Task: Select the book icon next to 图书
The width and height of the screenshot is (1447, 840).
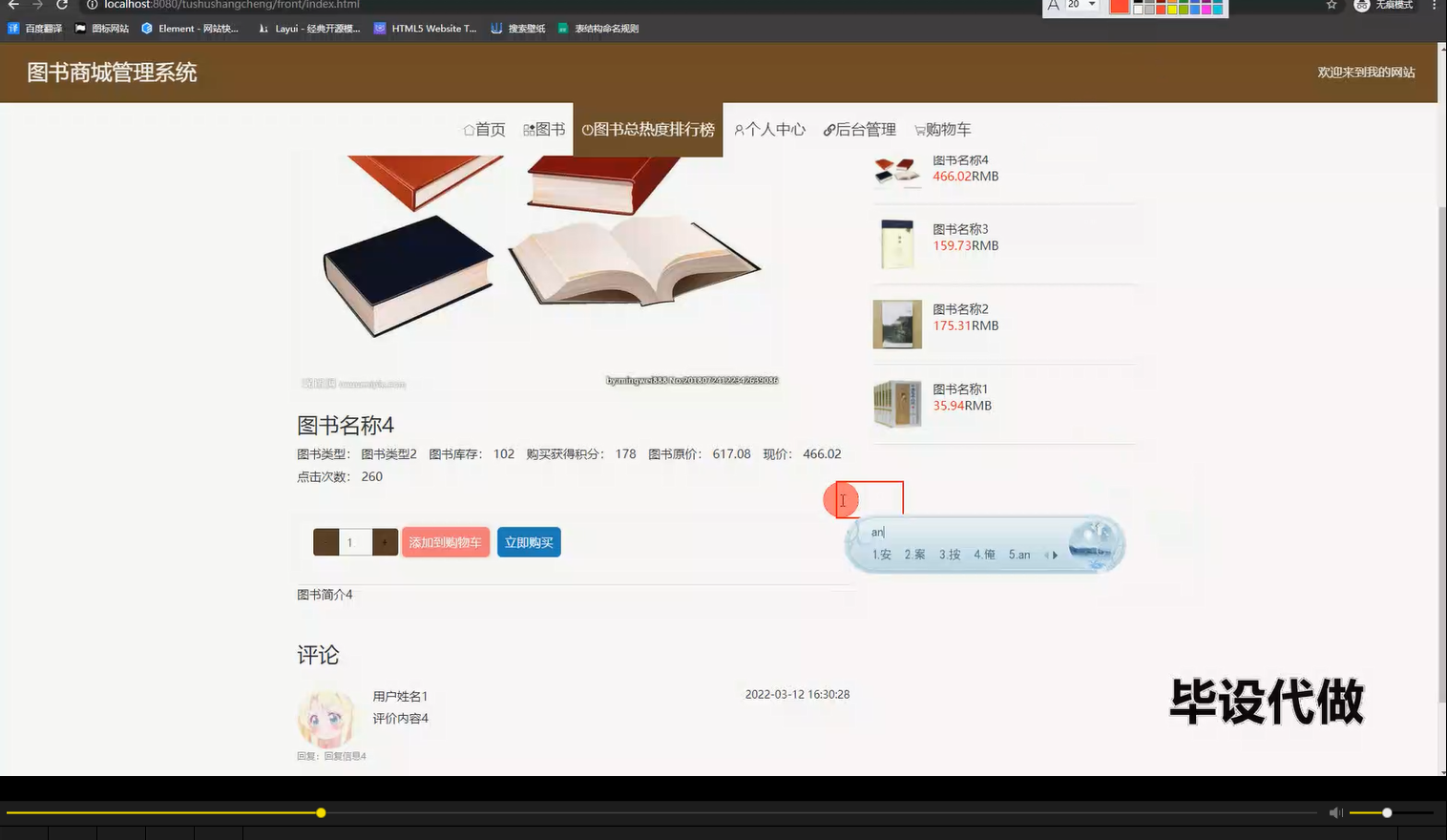Action: (x=529, y=129)
